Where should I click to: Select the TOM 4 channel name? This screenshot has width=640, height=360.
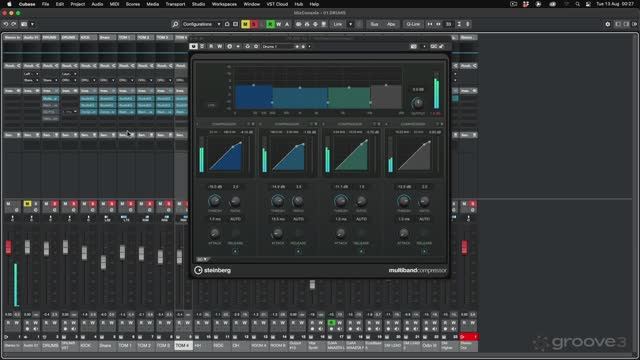pos(182,345)
